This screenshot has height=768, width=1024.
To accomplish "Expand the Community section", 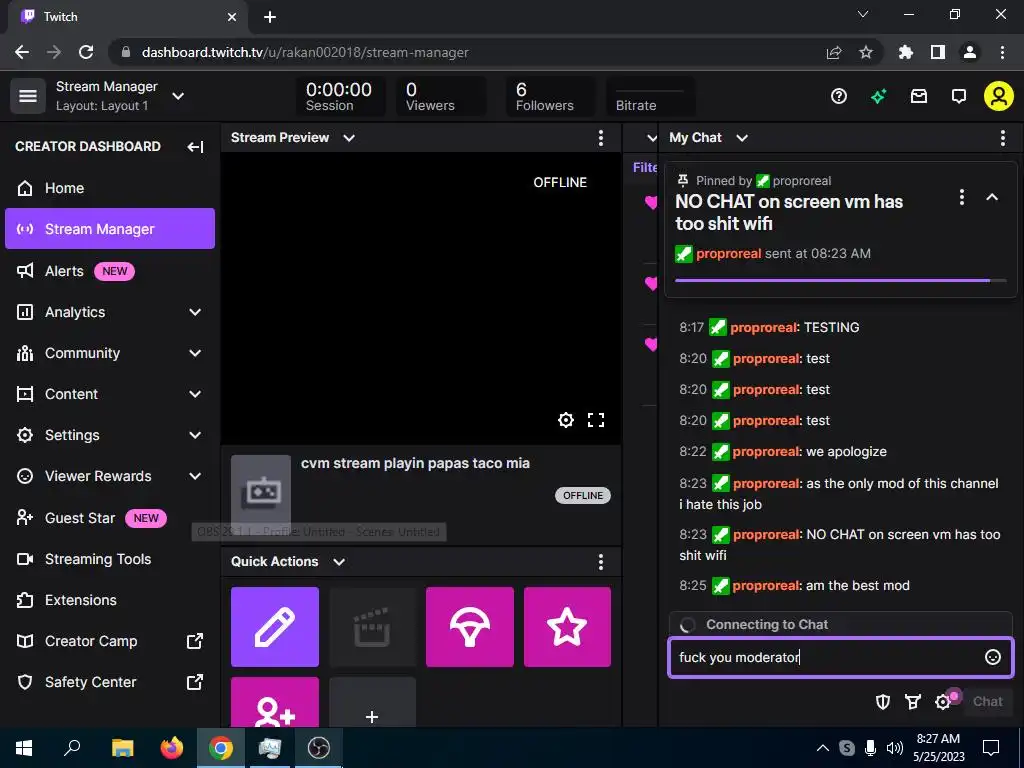I will click(x=195, y=353).
